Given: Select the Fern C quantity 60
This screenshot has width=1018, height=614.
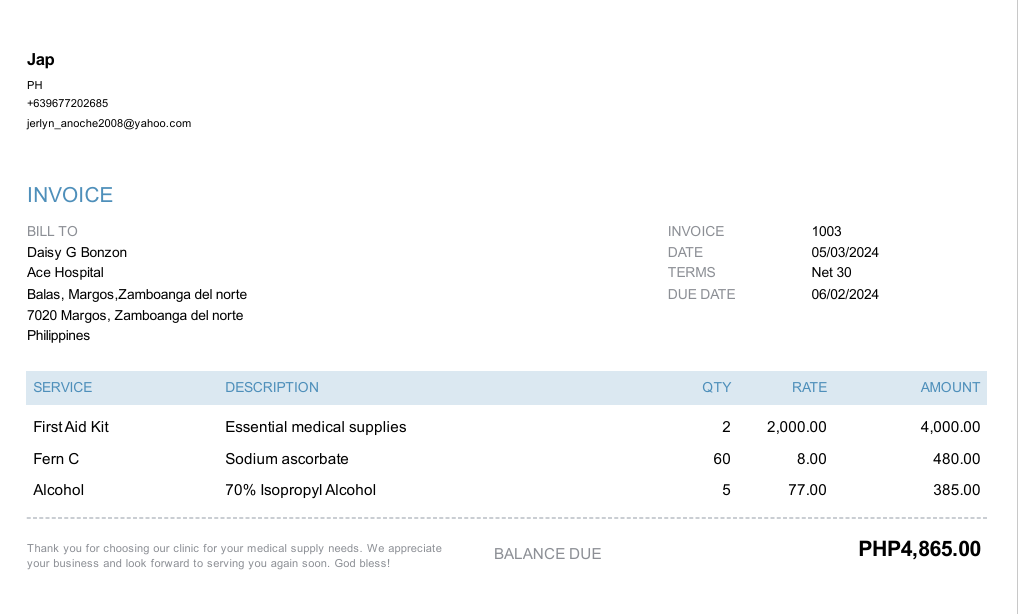Looking at the screenshot, I should point(721,459).
